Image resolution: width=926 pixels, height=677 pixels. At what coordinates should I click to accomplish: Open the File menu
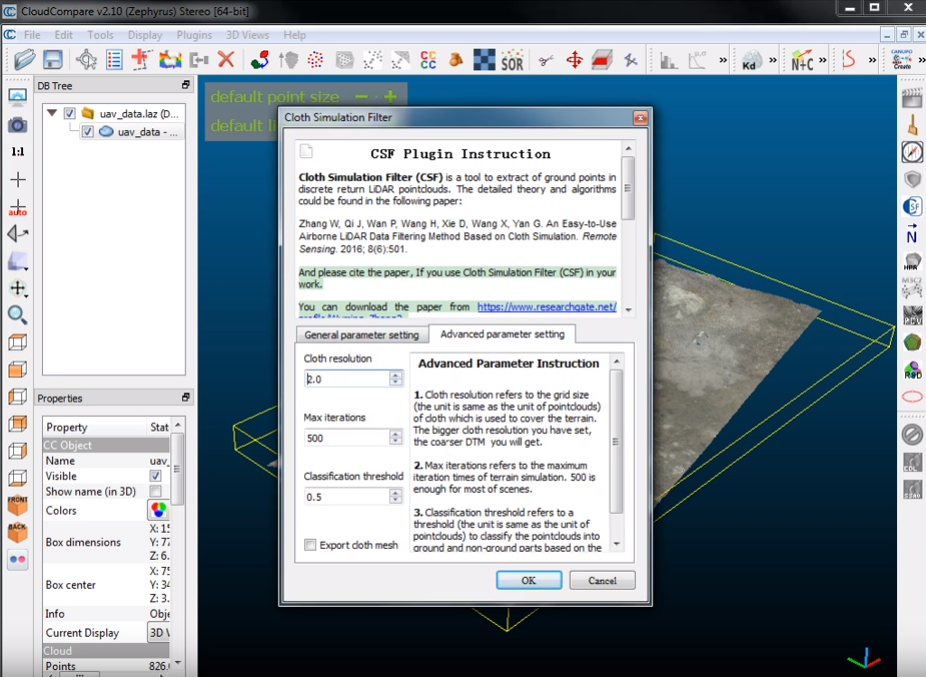pos(32,35)
